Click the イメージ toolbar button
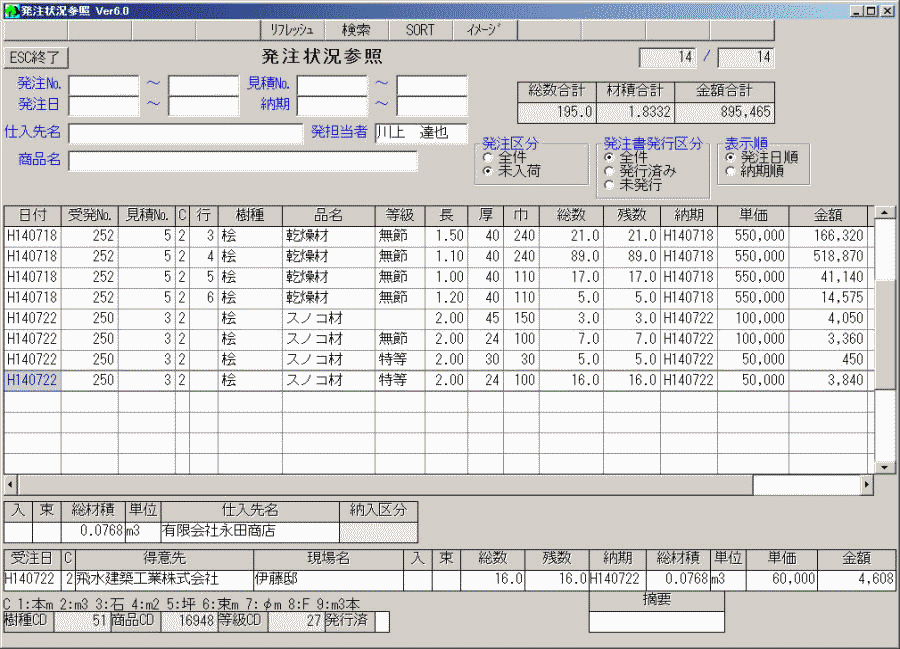This screenshot has width=900, height=649. click(x=485, y=30)
